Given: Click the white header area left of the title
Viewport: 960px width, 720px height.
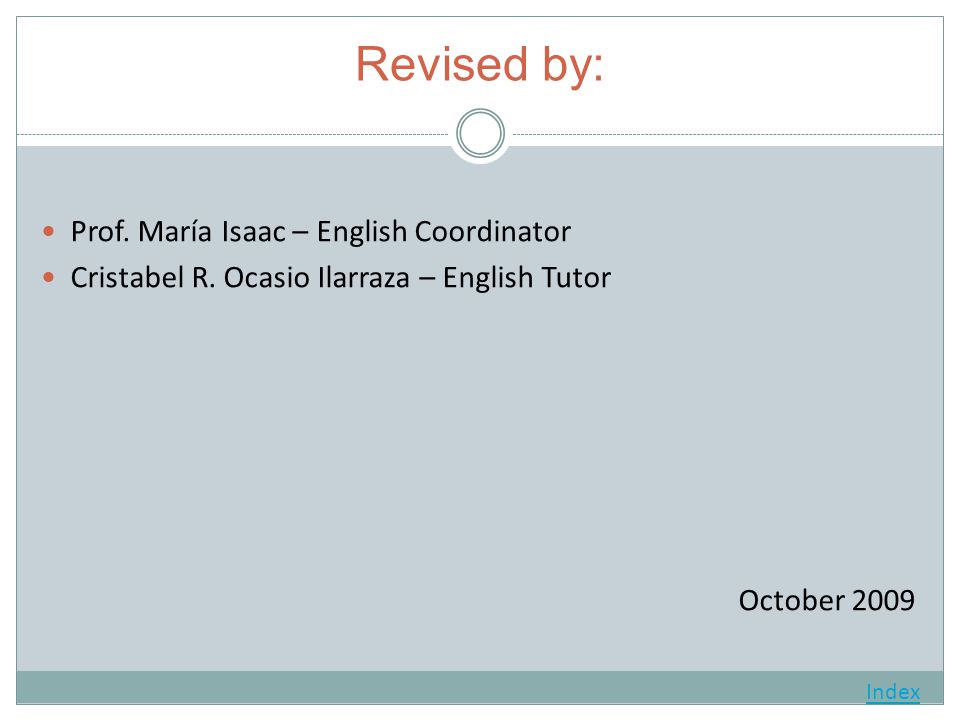Looking at the screenshot, I should coord(184,67).
